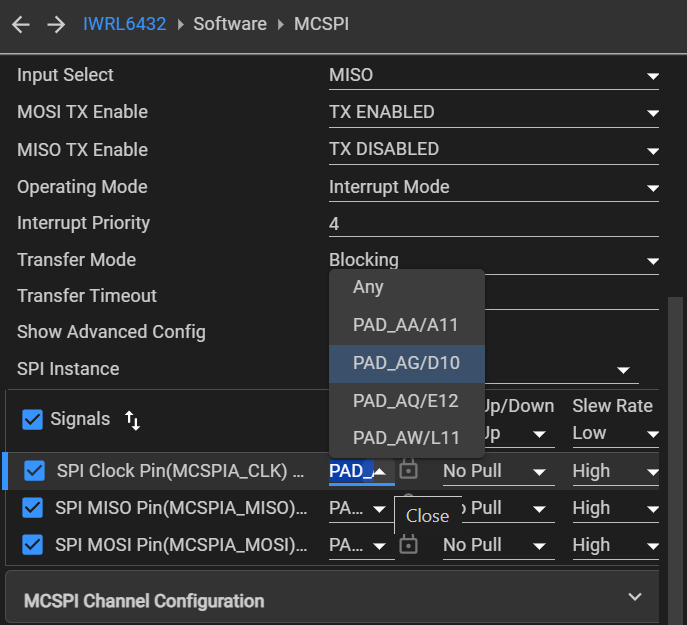Open the Signals Pull Up/Down header dropdown

pos(520,434)
